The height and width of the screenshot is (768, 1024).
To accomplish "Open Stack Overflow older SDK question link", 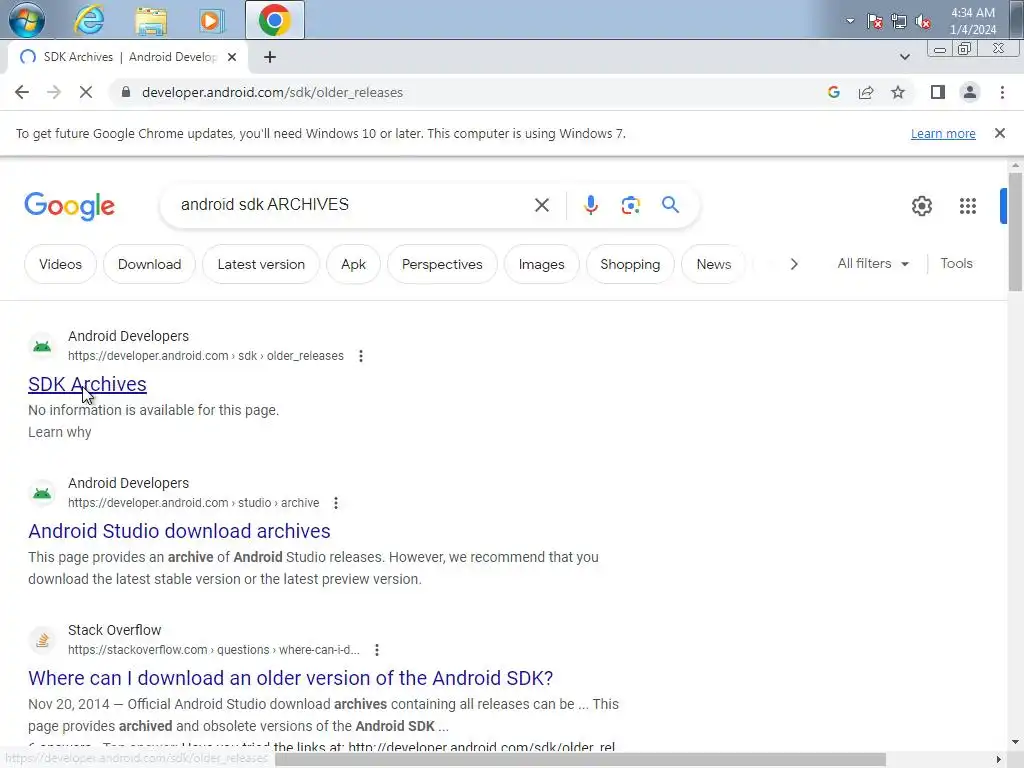I will click(291, 679).
